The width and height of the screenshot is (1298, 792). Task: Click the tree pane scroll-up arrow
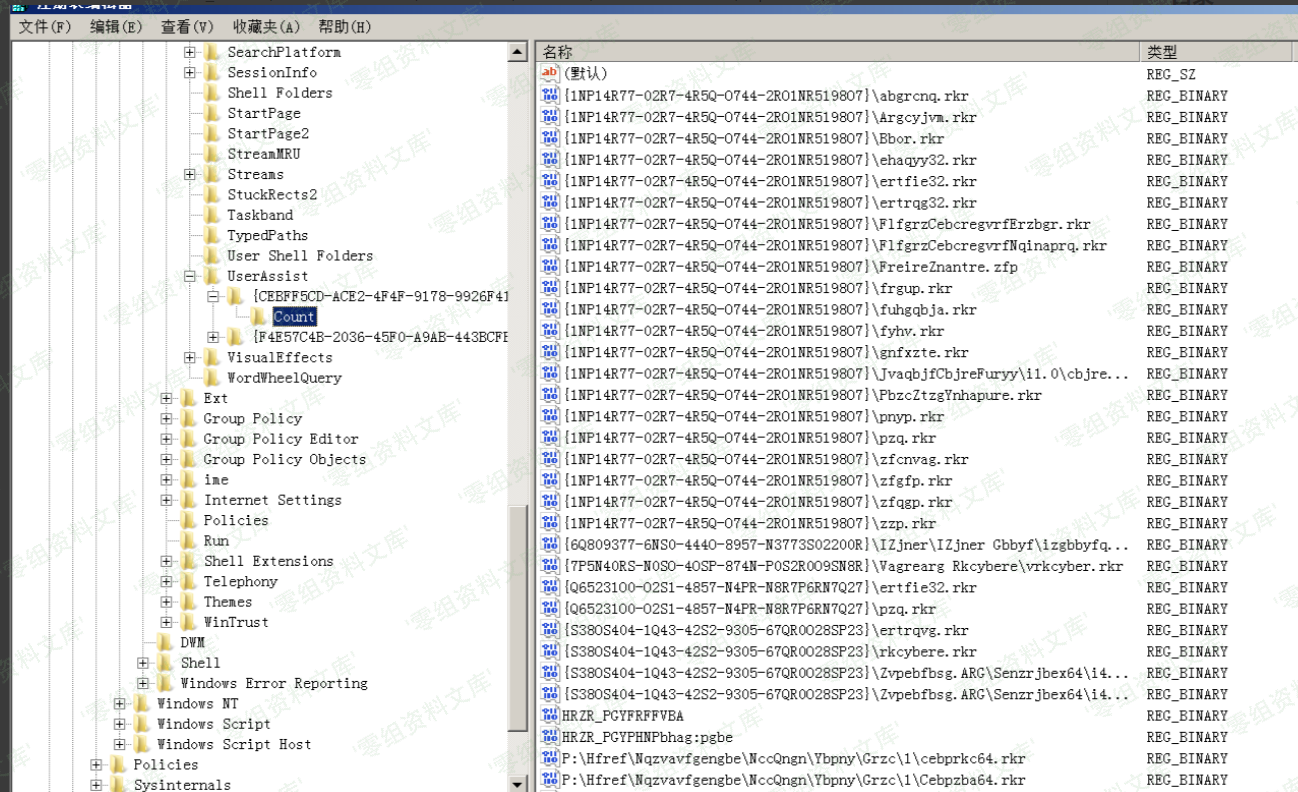pyautogui.click(x=517, y=52)
